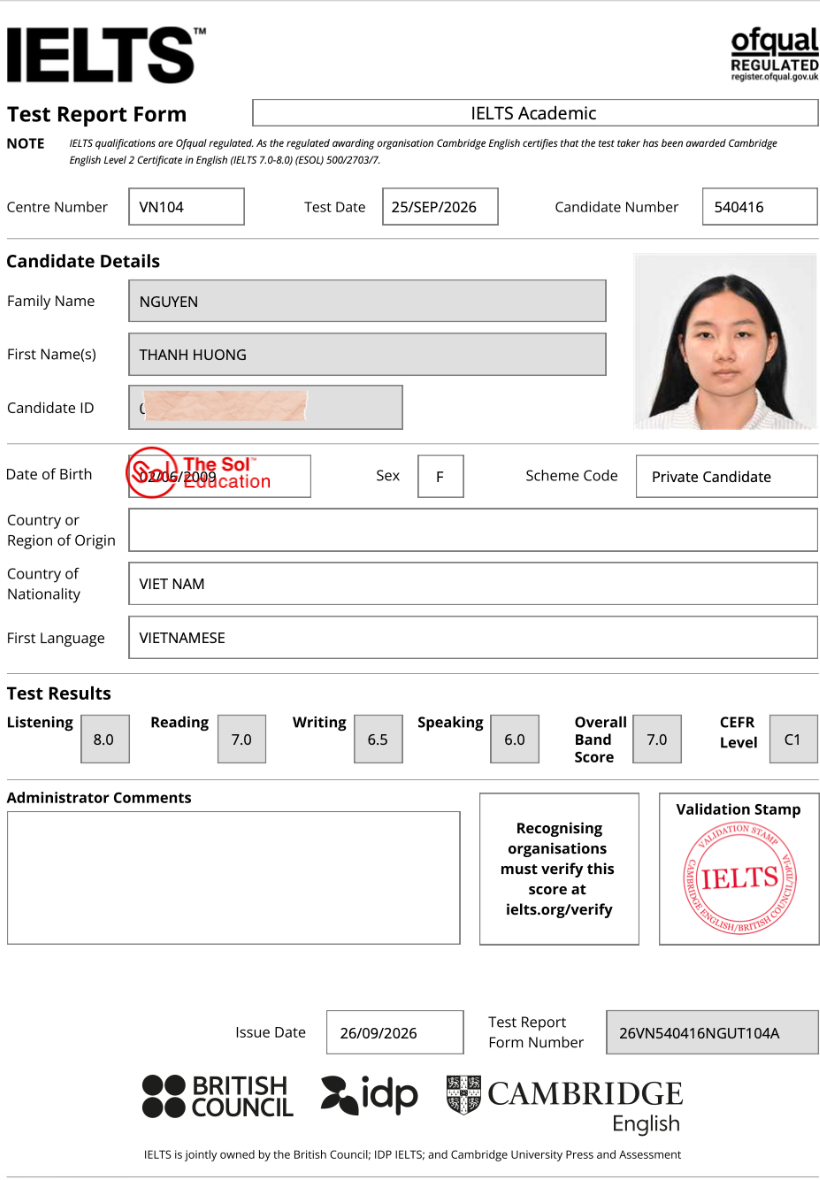Click the Test Report Form heading
820x1180 pixels.
[97, 114]
